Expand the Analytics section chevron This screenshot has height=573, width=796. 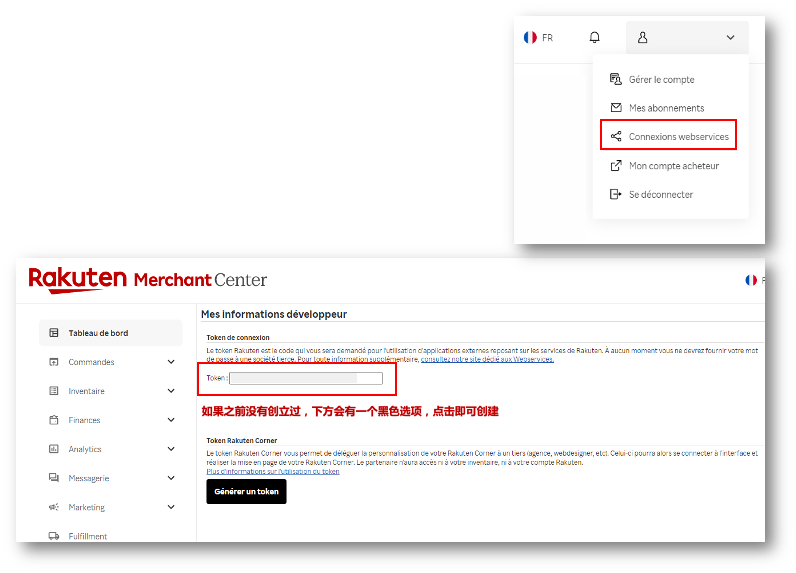pyautogui.click(x=171, y=449)
